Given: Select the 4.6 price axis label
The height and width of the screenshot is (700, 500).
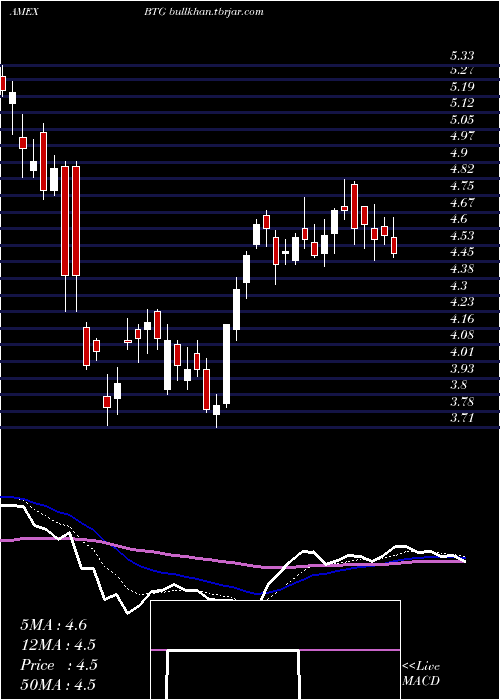Looking at the screenshot, I should point(458,219).
